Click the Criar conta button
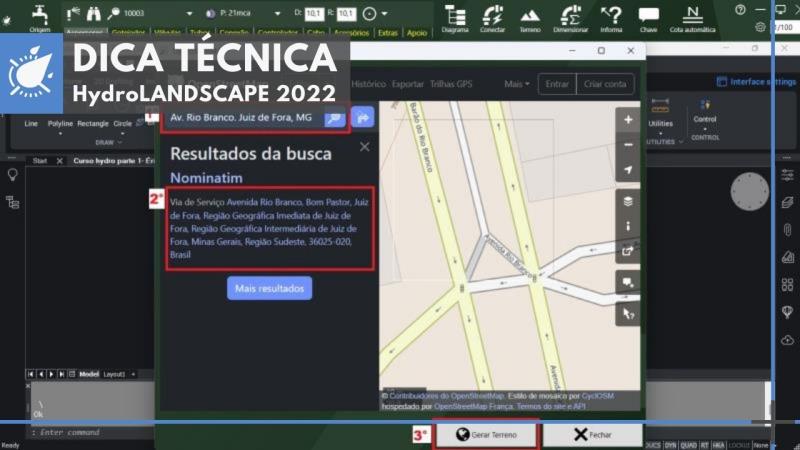Viewport: 800px width, 450px height. (x=605, y=84)
